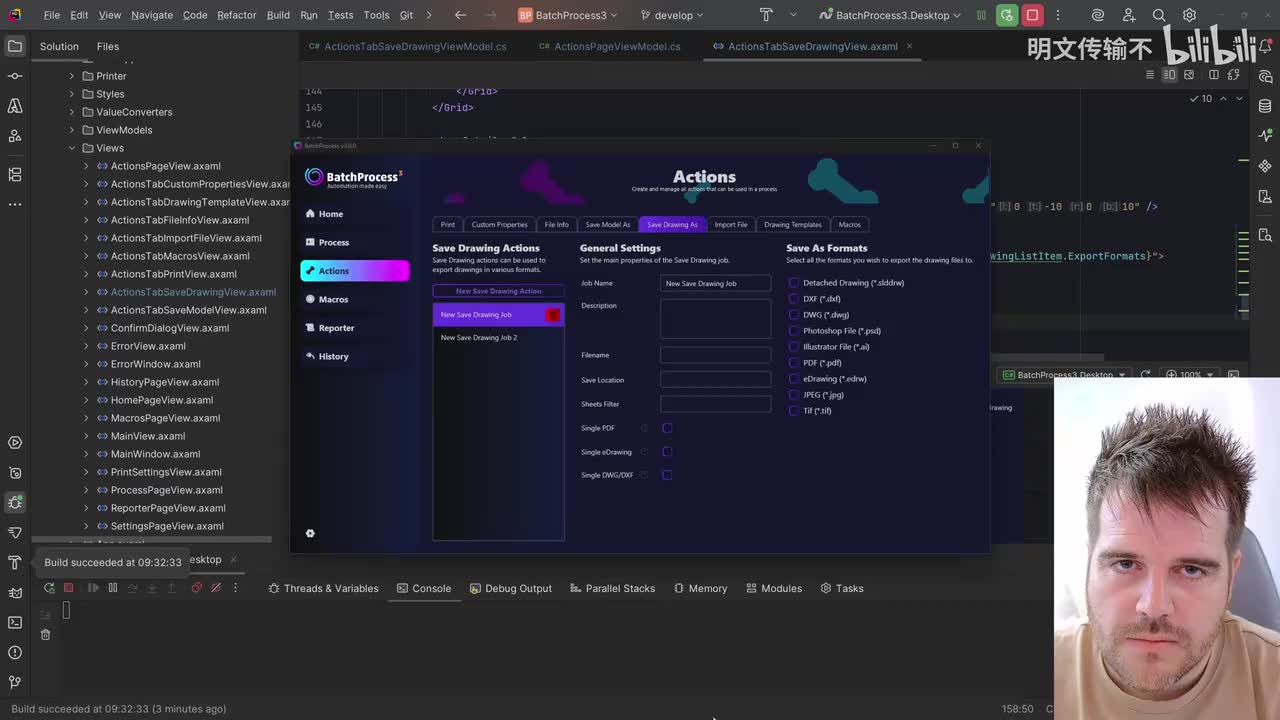Switch to the ActionsPageViewModel.cs editor tab
The image size is (1280, 720).
[609, 46]
